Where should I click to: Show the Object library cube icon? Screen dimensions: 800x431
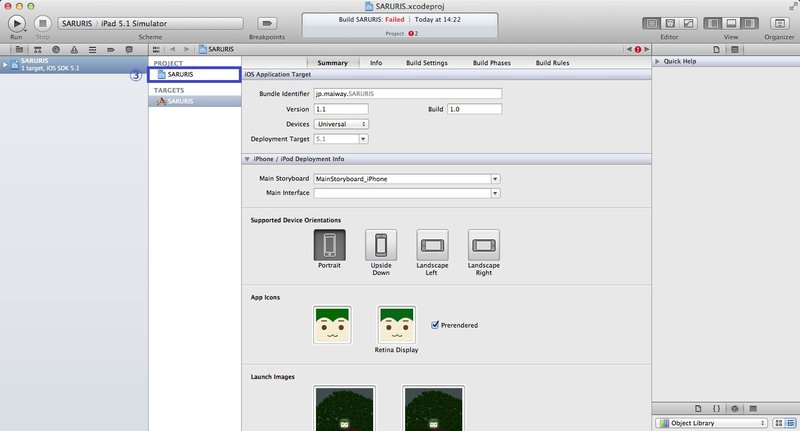735,409
